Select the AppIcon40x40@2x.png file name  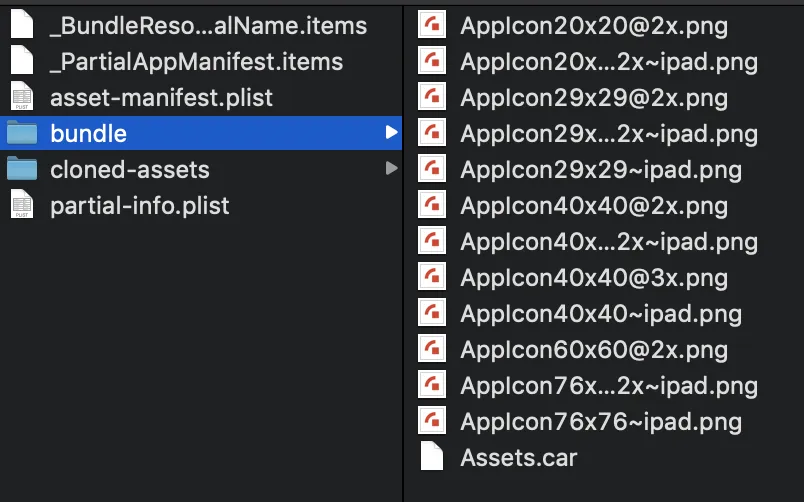(x=594, y=206)
